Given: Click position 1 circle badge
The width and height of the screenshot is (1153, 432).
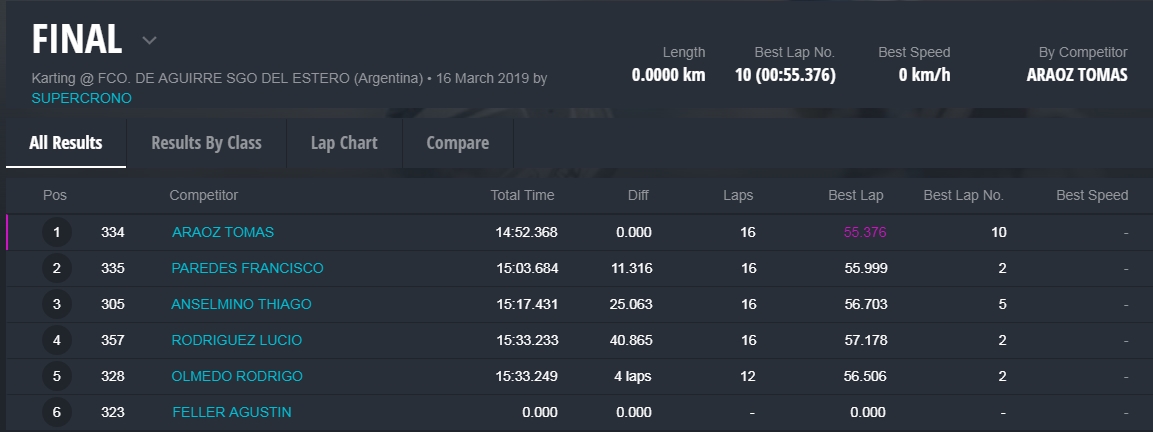Looking at the screenshot, I should [57, 232].
